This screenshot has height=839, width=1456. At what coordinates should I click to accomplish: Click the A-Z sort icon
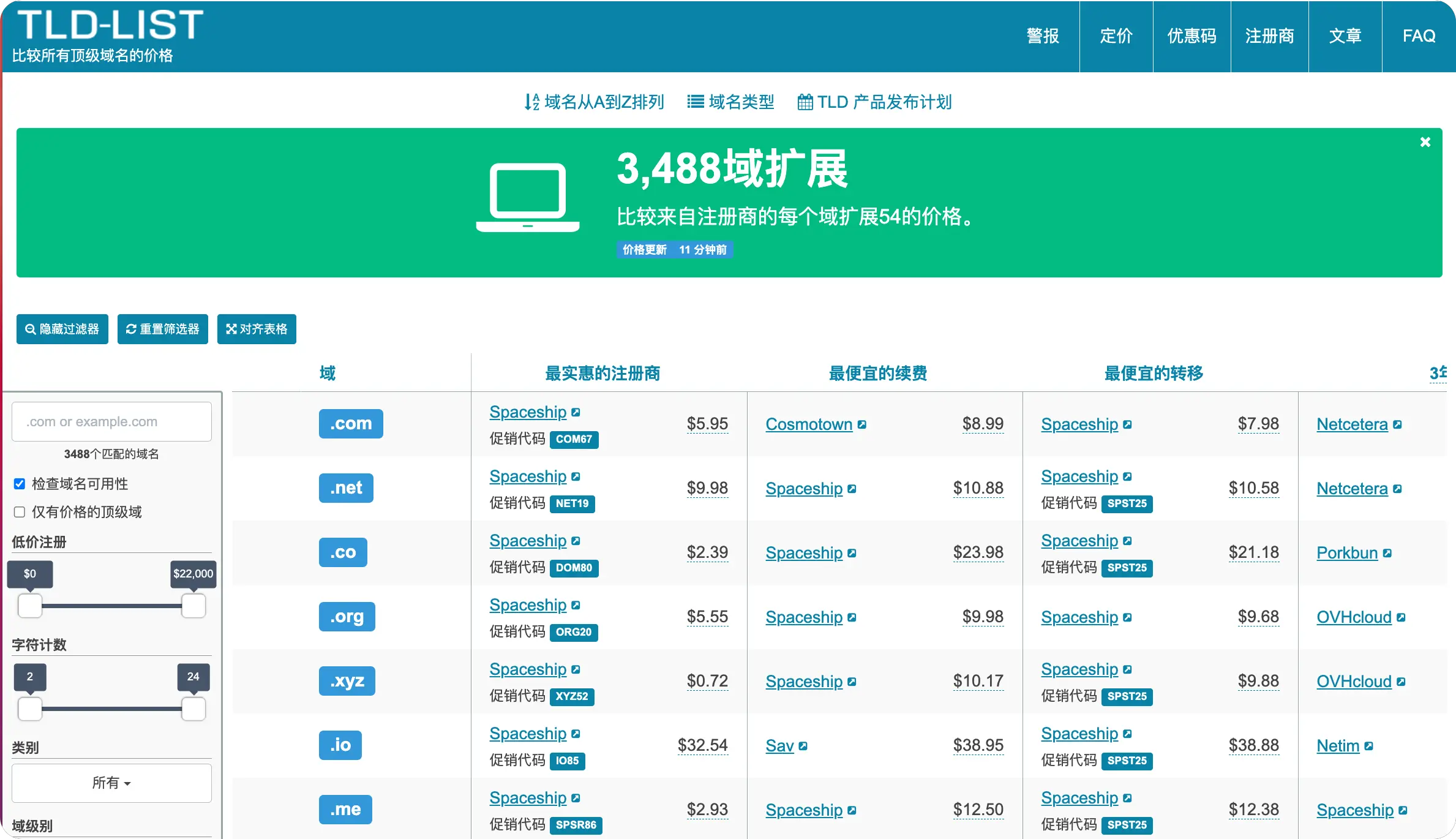[x=531, y=102]
